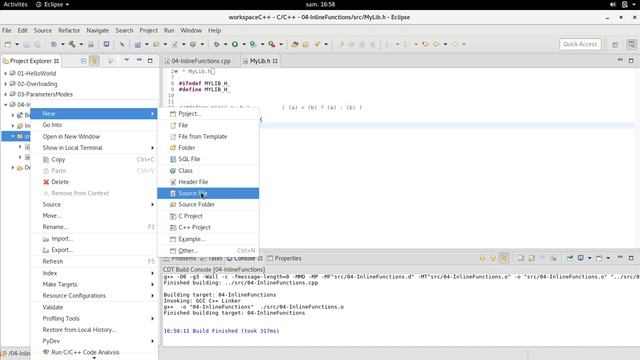This screenshot has height=360, width=640.
Task: Click the green Run toolbar button
Action: click(x=235, y=44)
